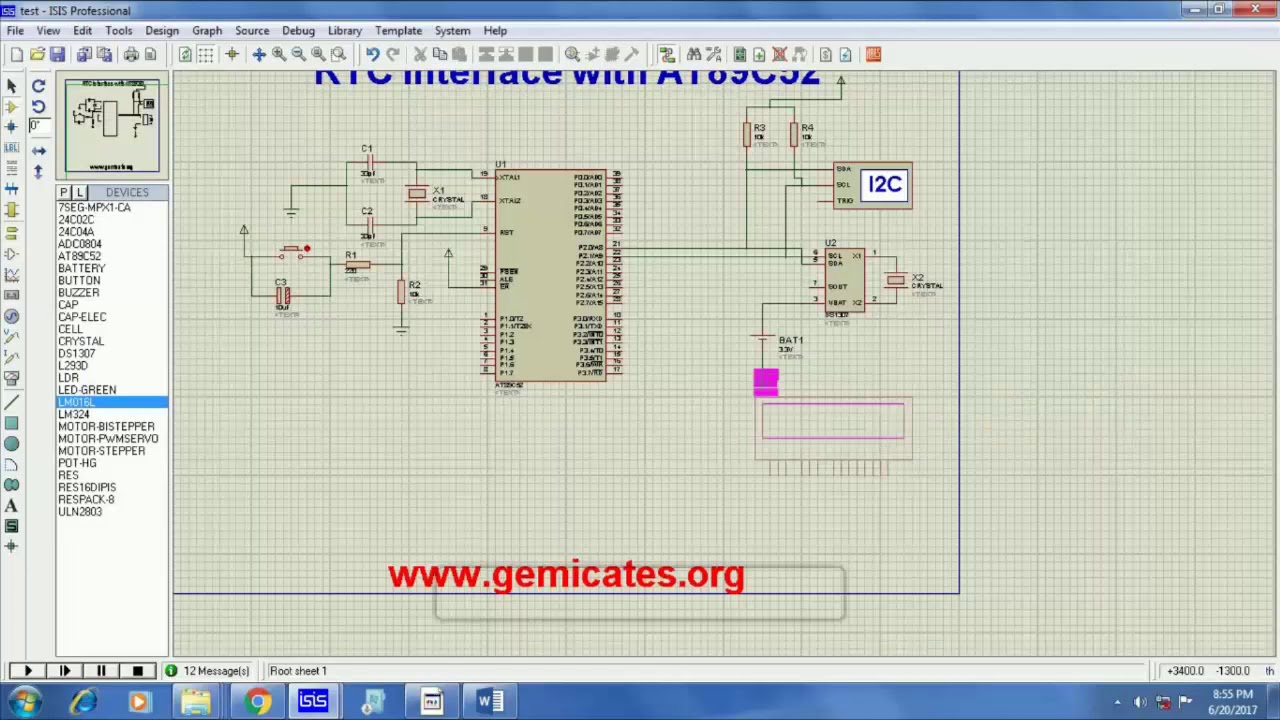Image resolution: width=1280 pixels, height=720 pixels.
Task: Print the schematic using printer icon
Action: tap(131, 54)
